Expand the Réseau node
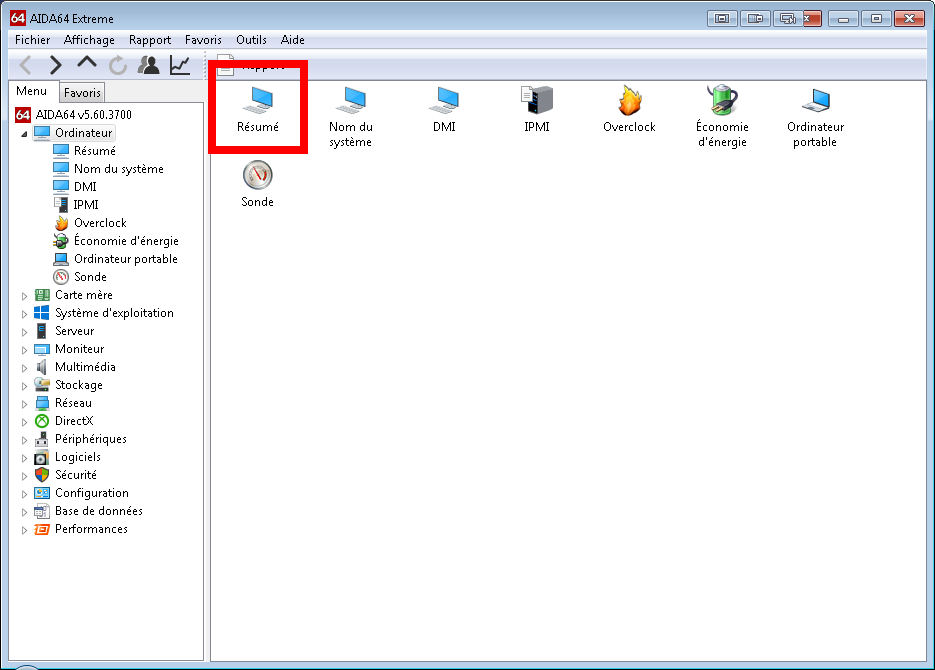The width and height of the screenshot is (935, 670). pyautogui.click(x=24, y=404)
